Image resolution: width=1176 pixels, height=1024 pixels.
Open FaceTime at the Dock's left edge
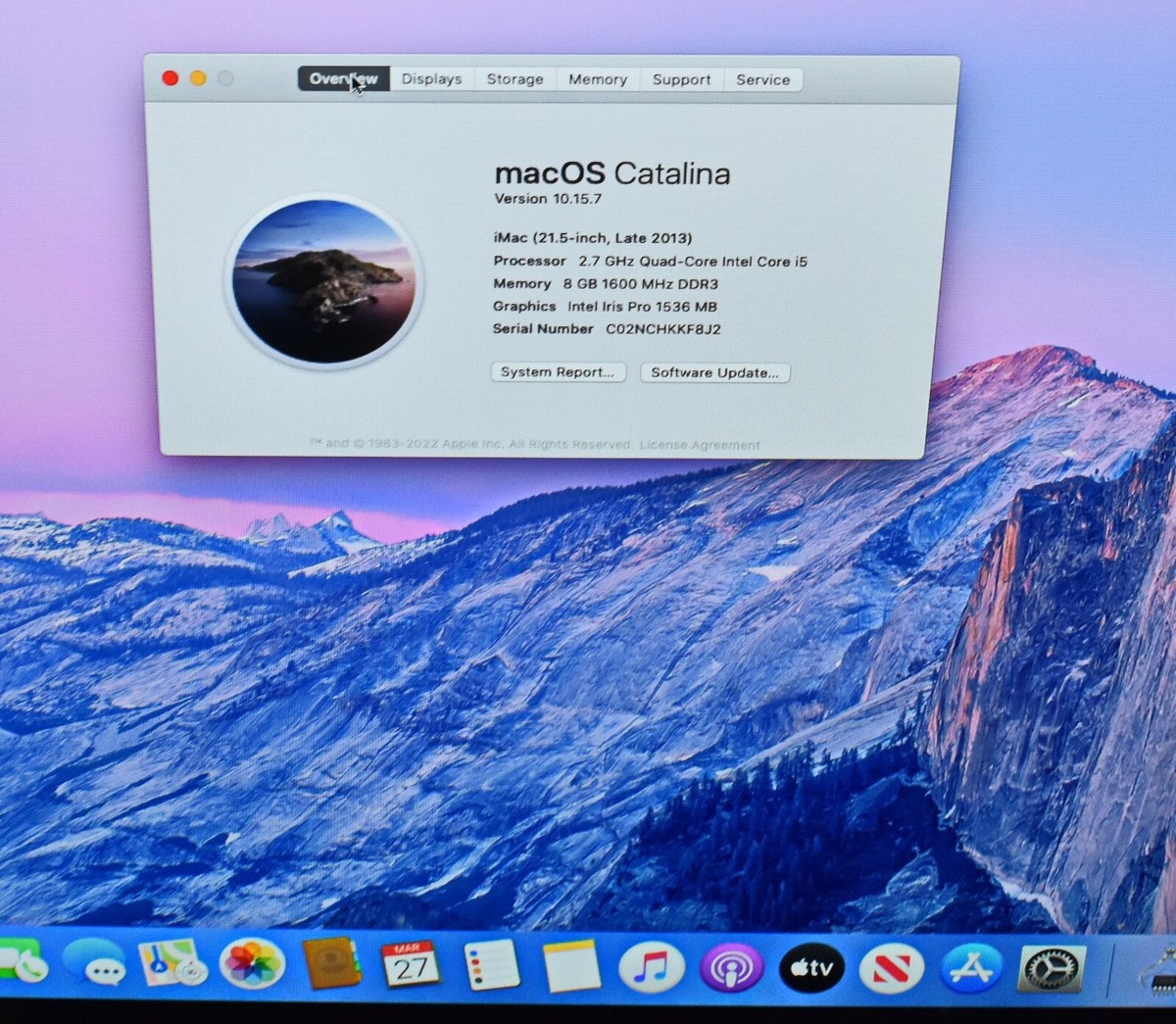pos(22,962)
